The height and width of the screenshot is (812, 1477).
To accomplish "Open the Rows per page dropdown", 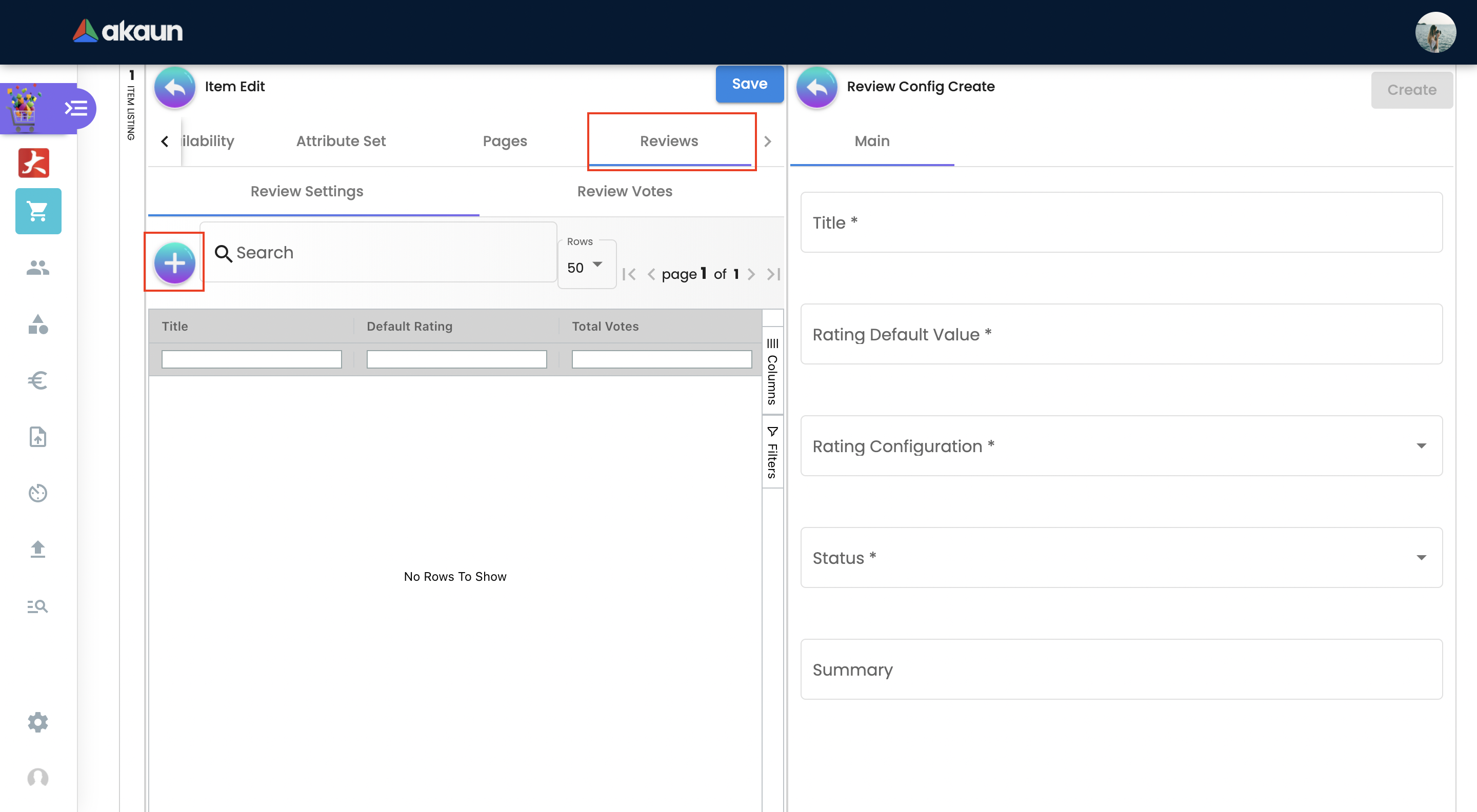I will [x=585, y=267].
